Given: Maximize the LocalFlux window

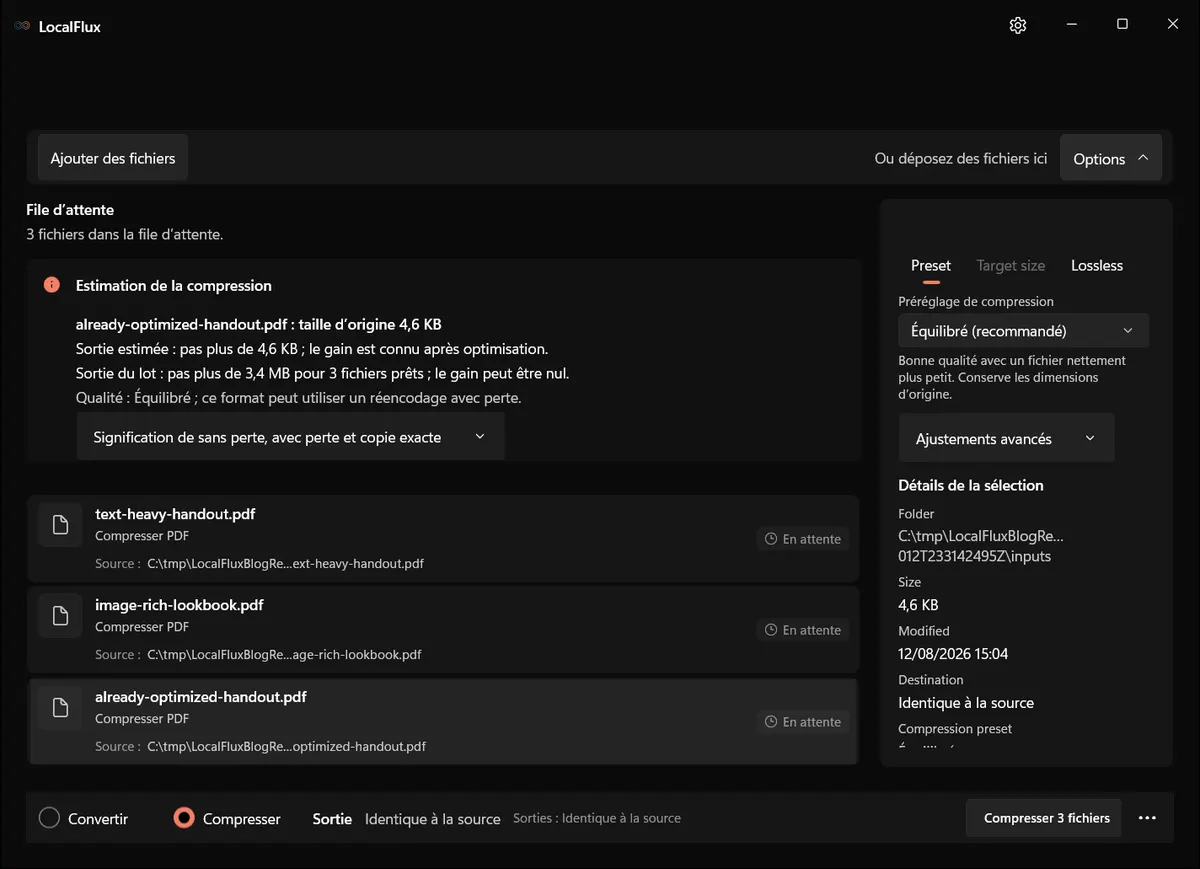Looking at the screenshot, I should point(1122,25).
